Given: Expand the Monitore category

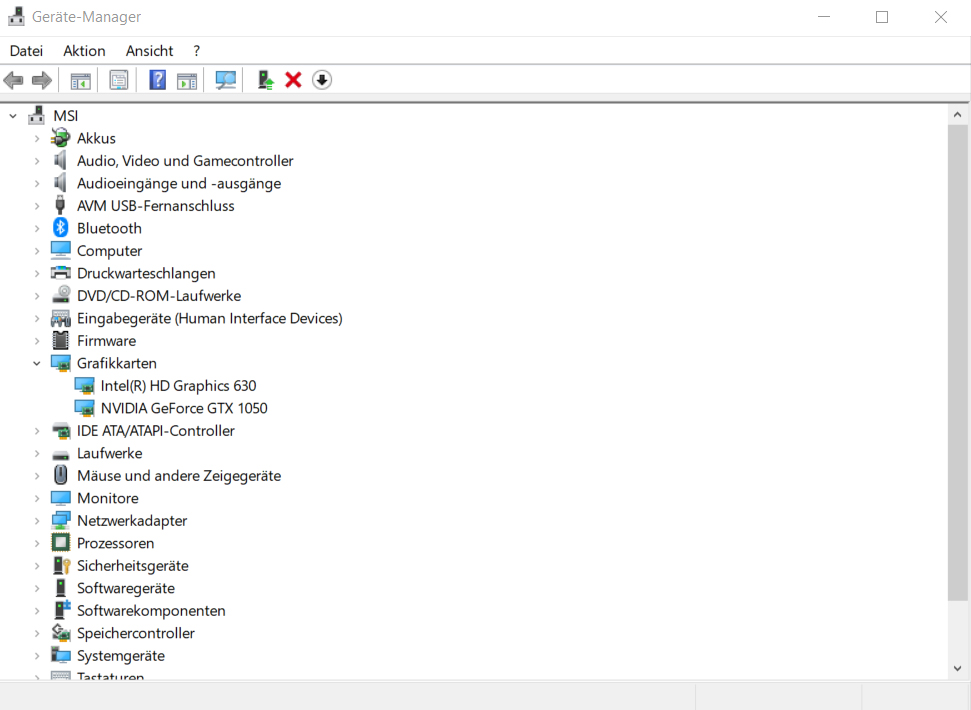Looking at the screenshot, I should click(37, 498).
